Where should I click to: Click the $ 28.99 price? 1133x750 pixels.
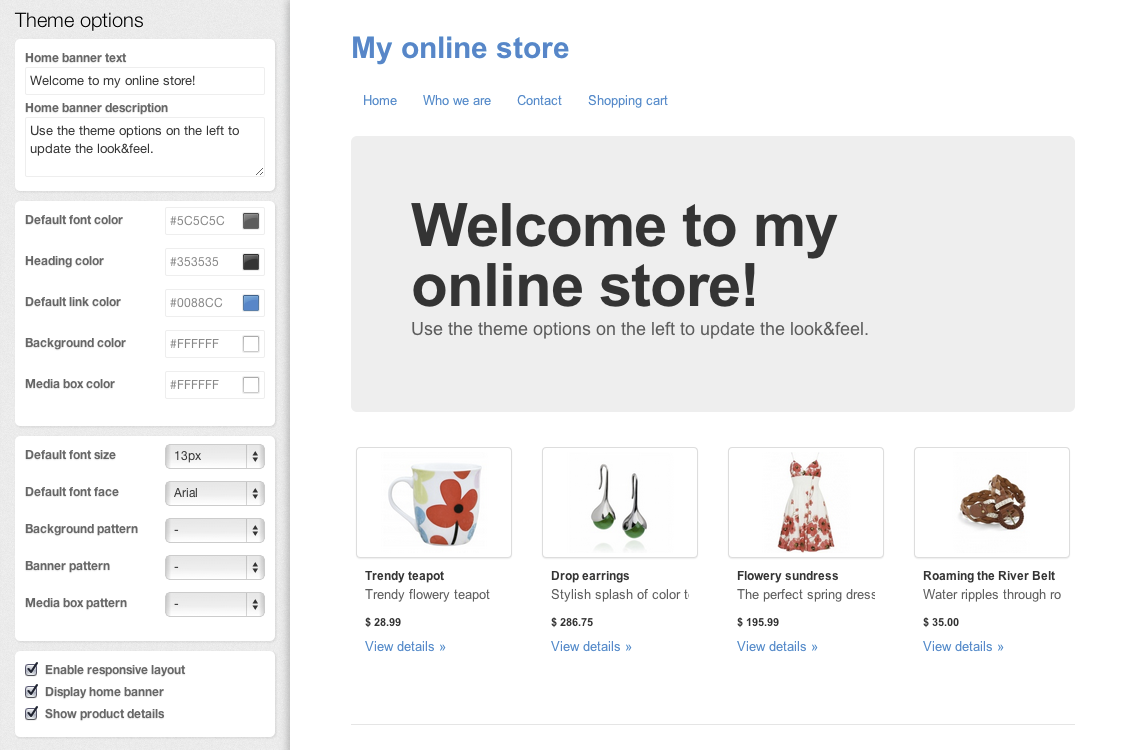(383, 622)
